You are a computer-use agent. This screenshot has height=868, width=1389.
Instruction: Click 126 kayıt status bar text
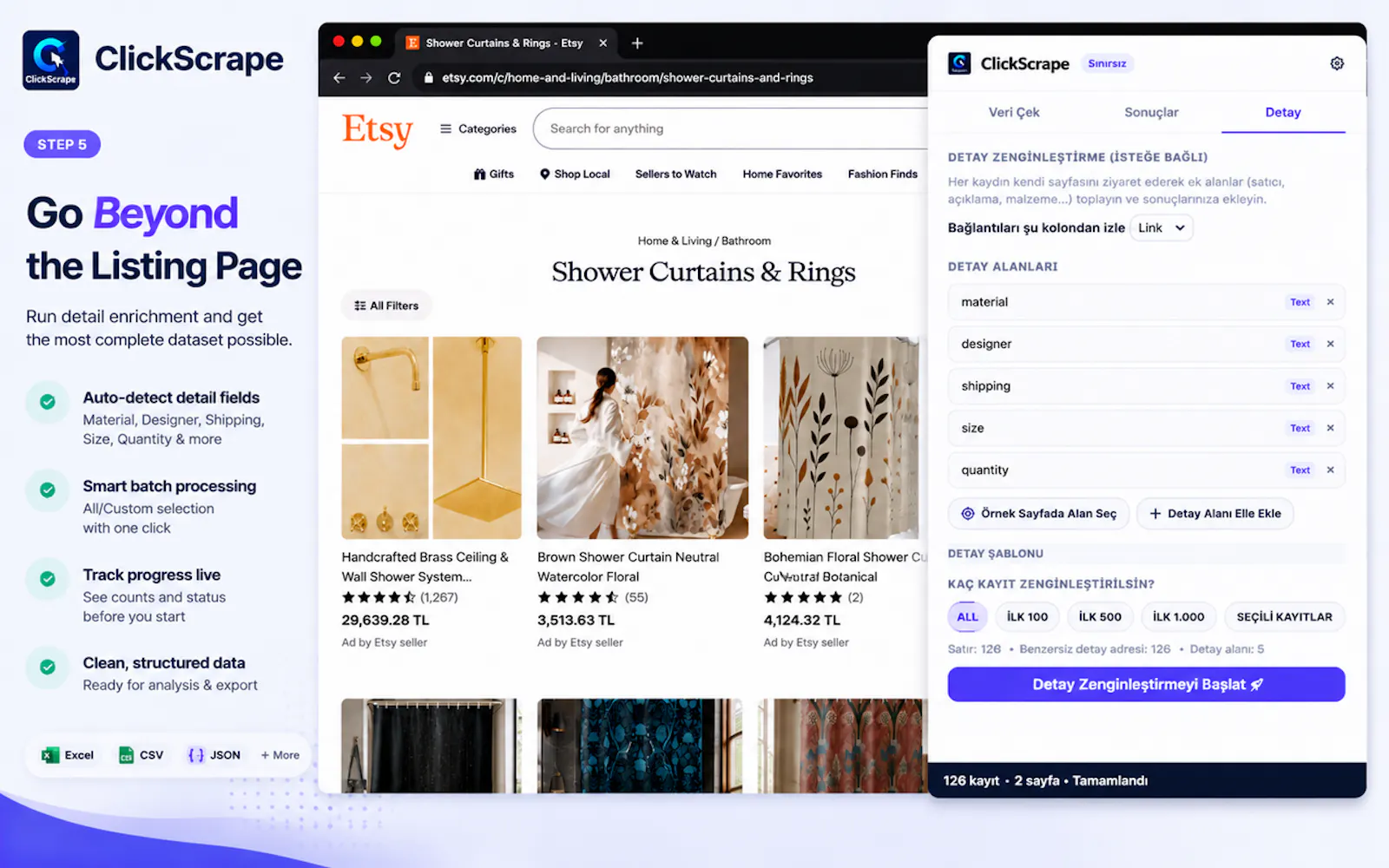click(x=971, y=780)
